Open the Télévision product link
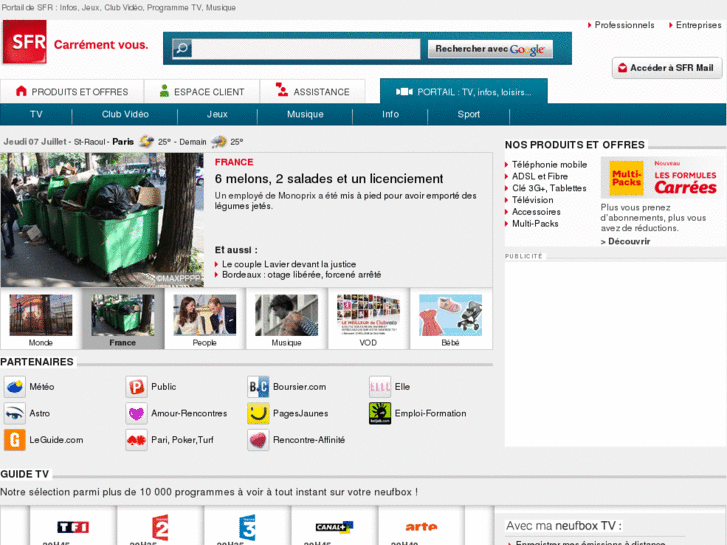 pyautogui.click(x=532, y=200)
